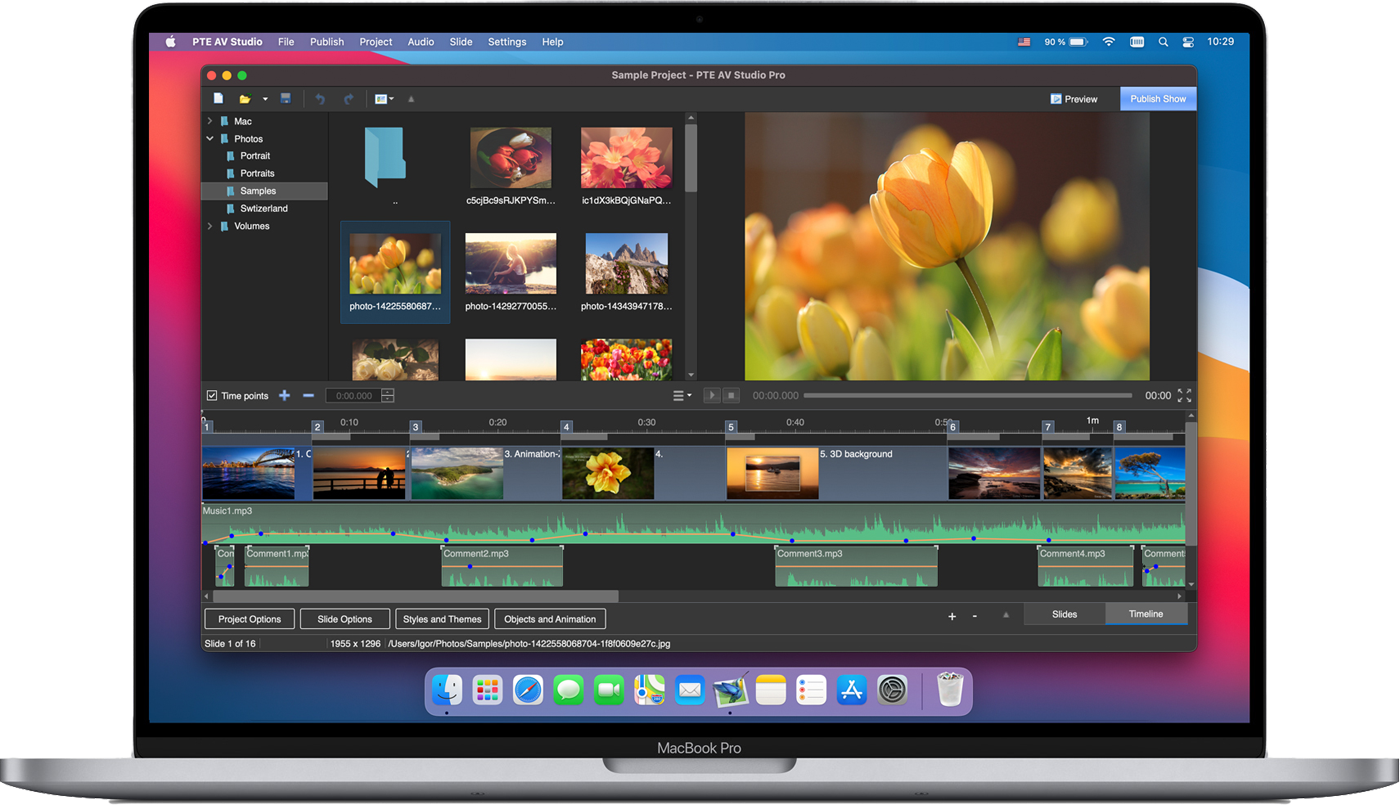Viewport: 1400px width, 805px height.
Task: Open Launchpad from the dock
Action: 487,690
